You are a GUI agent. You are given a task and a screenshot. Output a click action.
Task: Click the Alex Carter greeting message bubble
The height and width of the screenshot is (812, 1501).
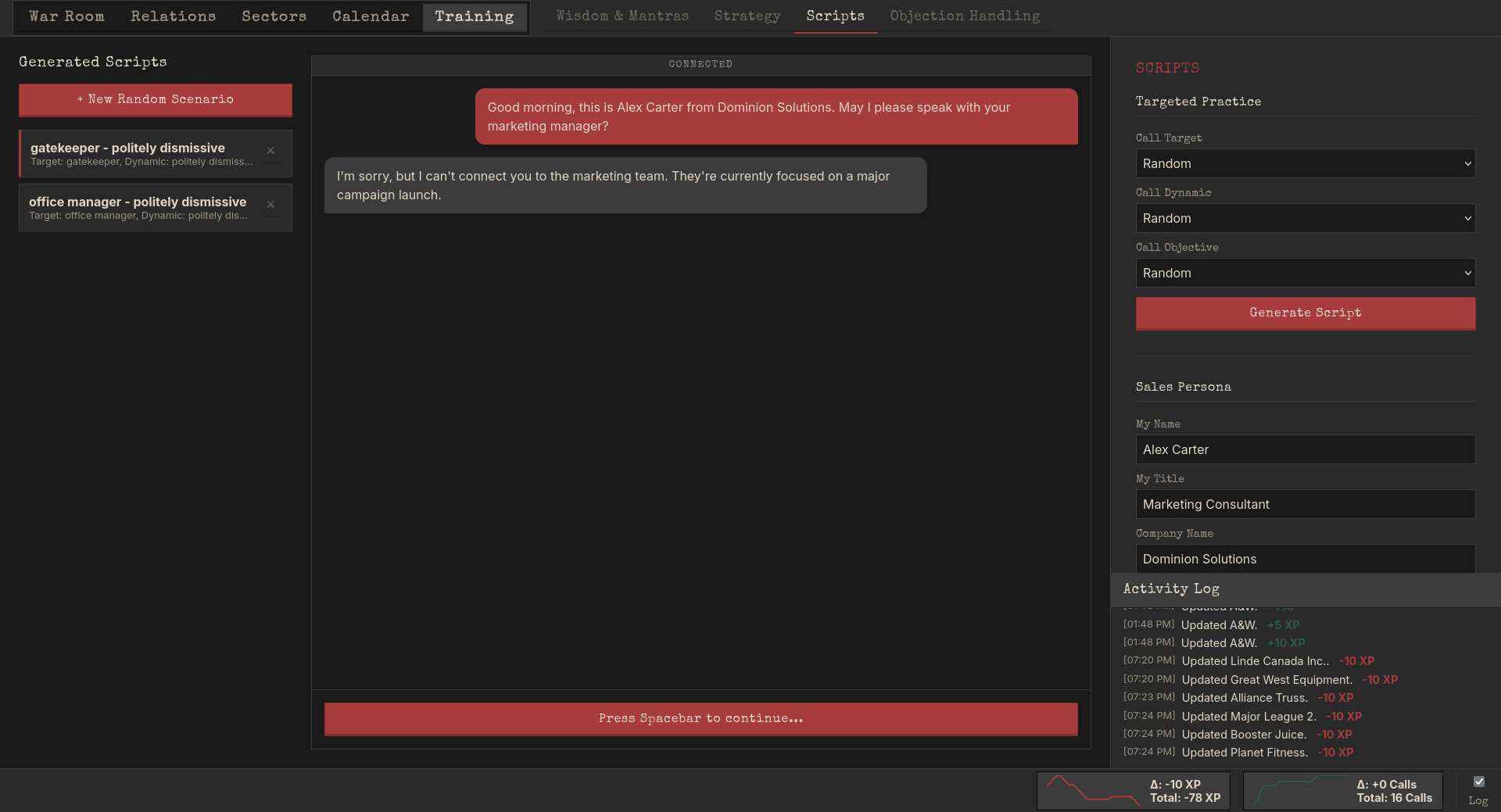point(776,116)
